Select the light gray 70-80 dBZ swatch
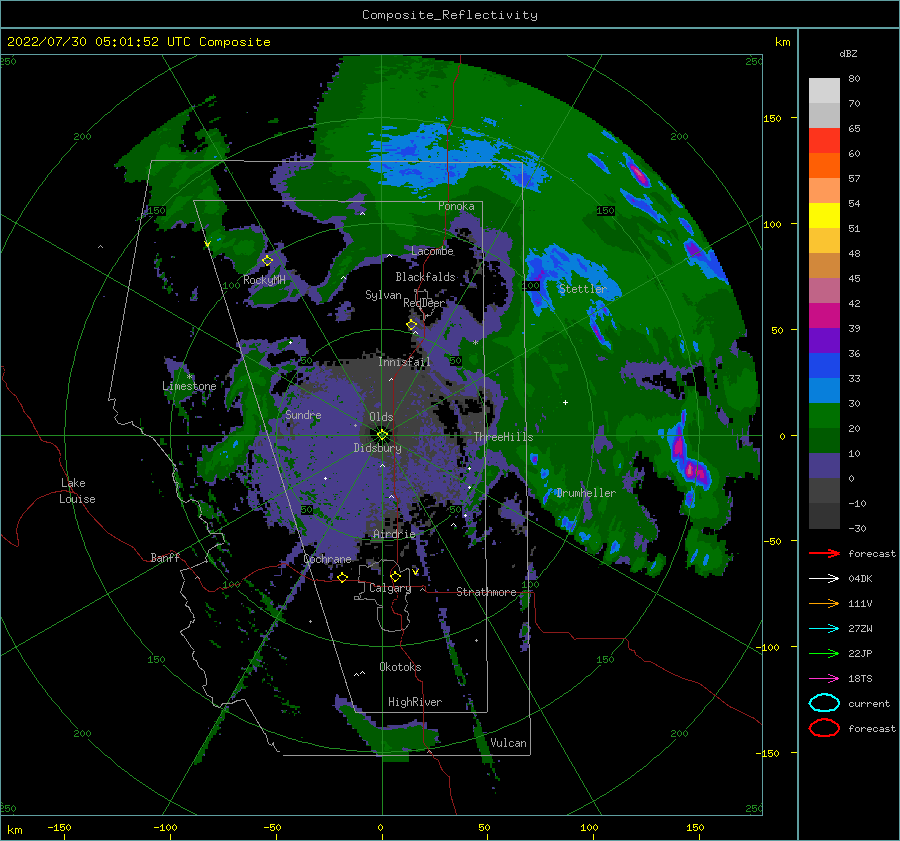Image resolution: width=900 pixels, height=841 pixels. 824,91
